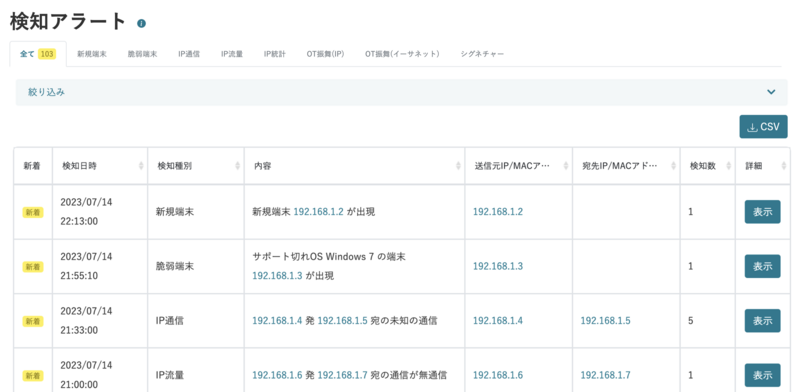Open 192.168.1.2 link in 内容 column
800x392 pixels.
pos(318,212)
